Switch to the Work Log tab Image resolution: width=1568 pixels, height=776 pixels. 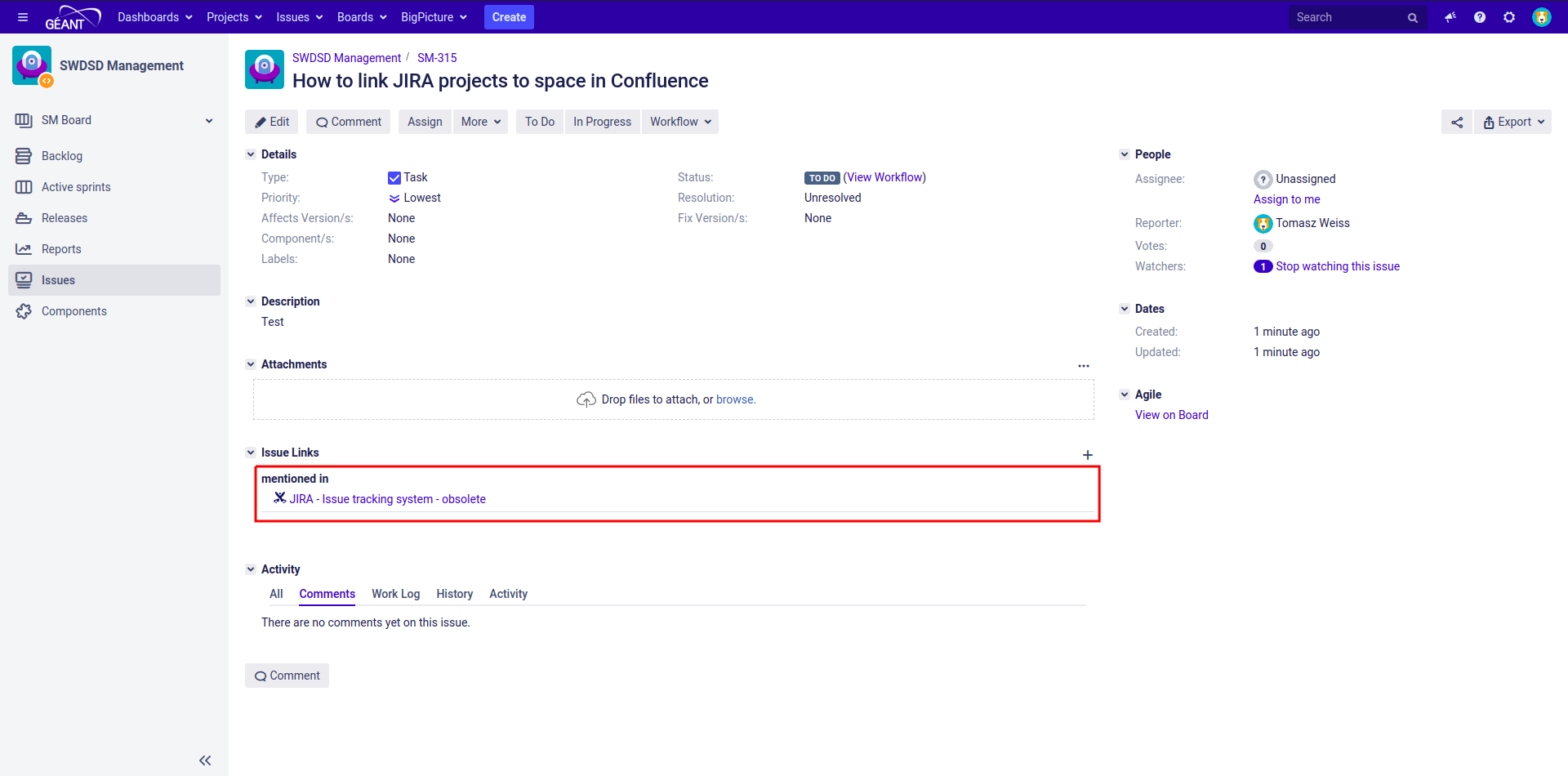pos(396,594)
